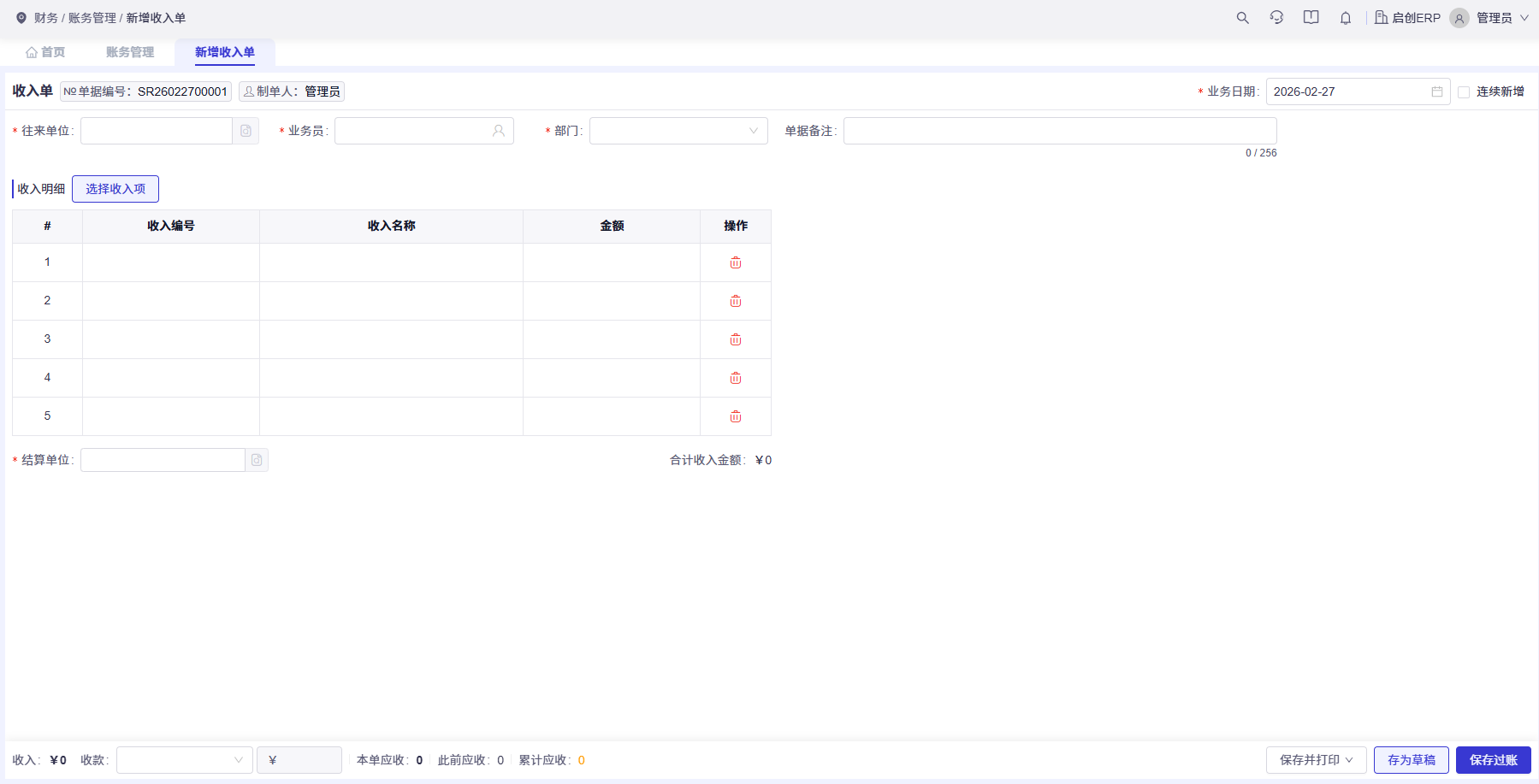
Task: Click the 金额 cell in row 3
Action: coord(612,339)
